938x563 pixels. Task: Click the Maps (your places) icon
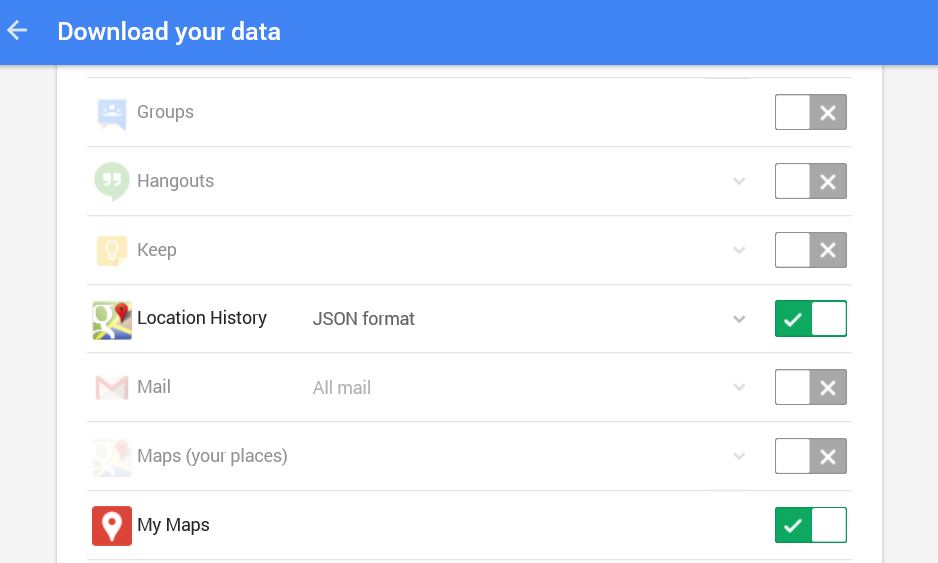[112, 458]
